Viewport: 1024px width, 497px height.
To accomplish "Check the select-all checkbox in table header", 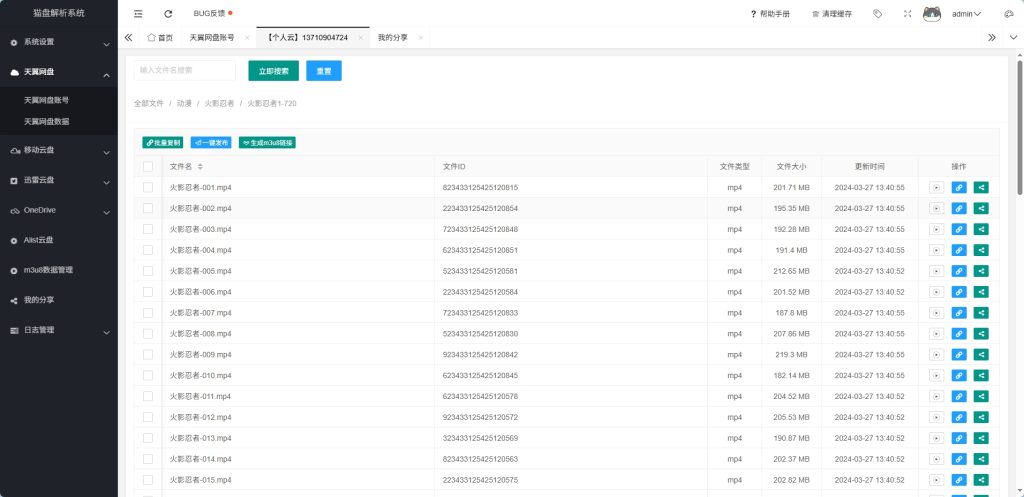I will point(148,166).
